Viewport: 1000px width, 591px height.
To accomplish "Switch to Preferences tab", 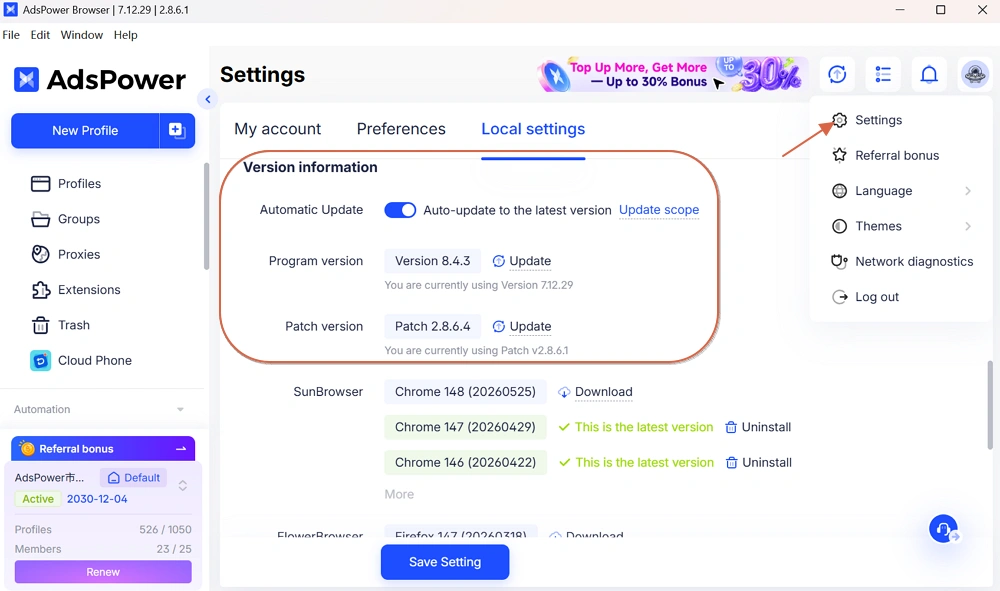I will coord(401,129).
